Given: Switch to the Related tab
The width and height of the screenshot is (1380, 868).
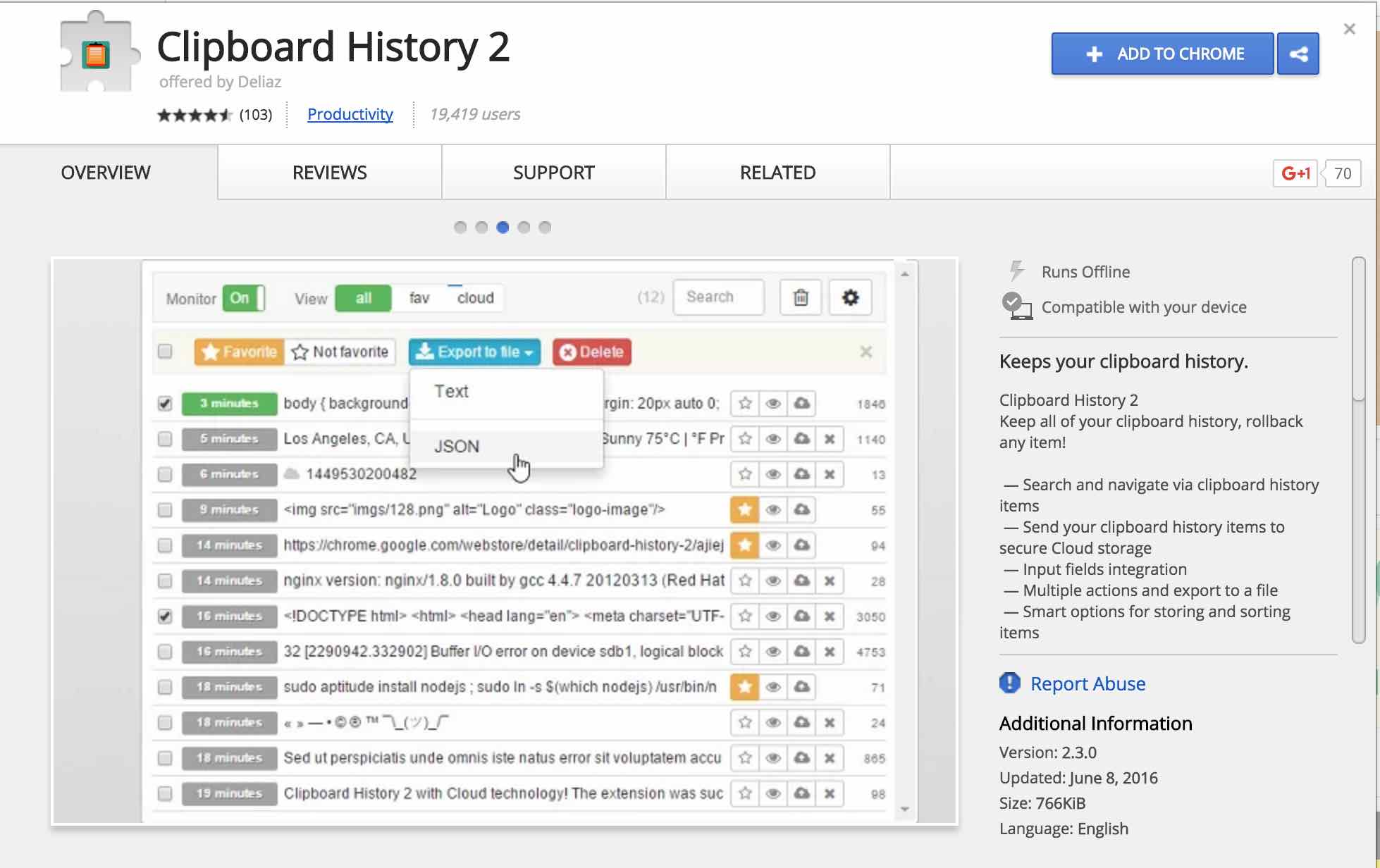Looking at the screenshot, I should (778, 172).
